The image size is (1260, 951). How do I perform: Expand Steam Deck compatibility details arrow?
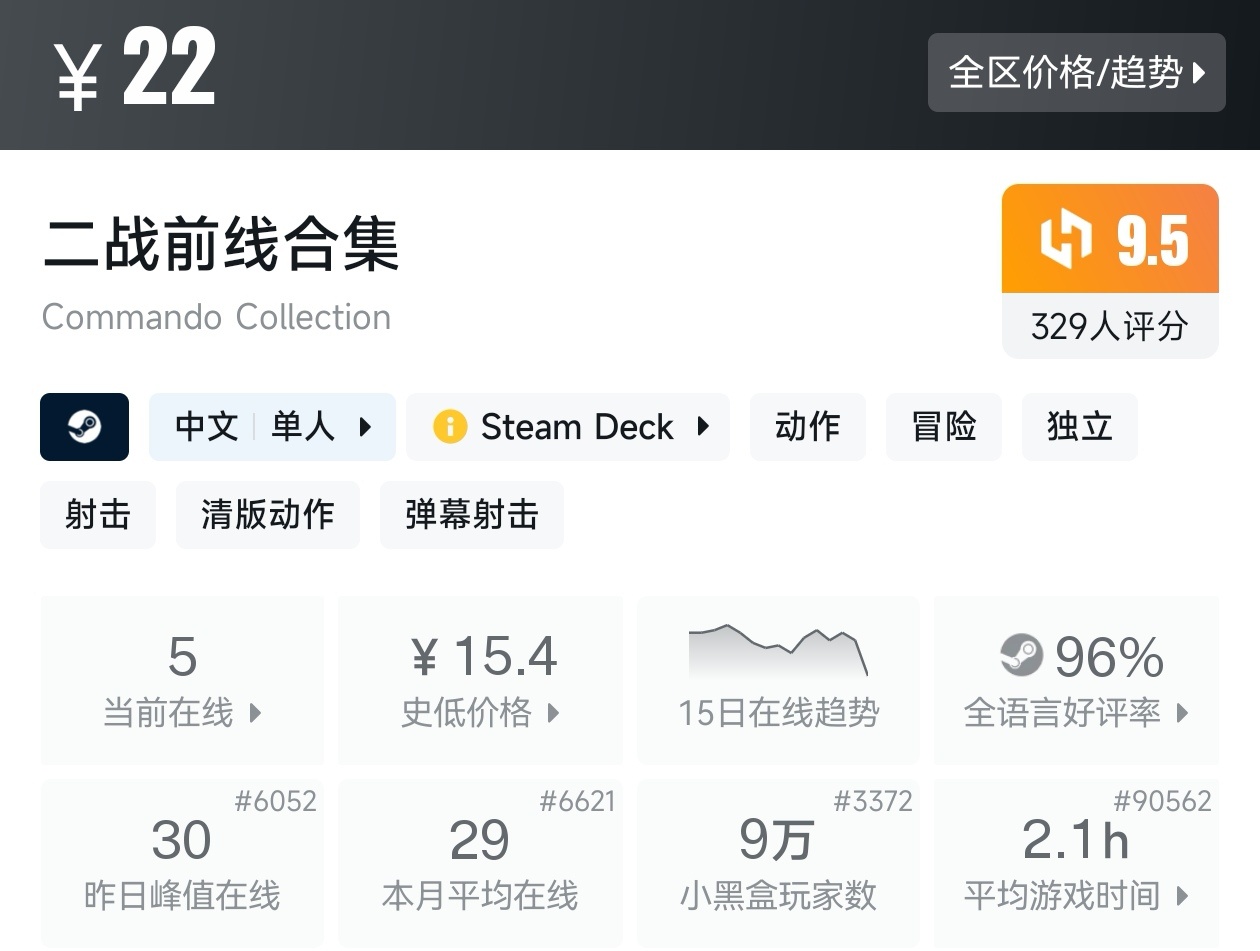point(703,427)
